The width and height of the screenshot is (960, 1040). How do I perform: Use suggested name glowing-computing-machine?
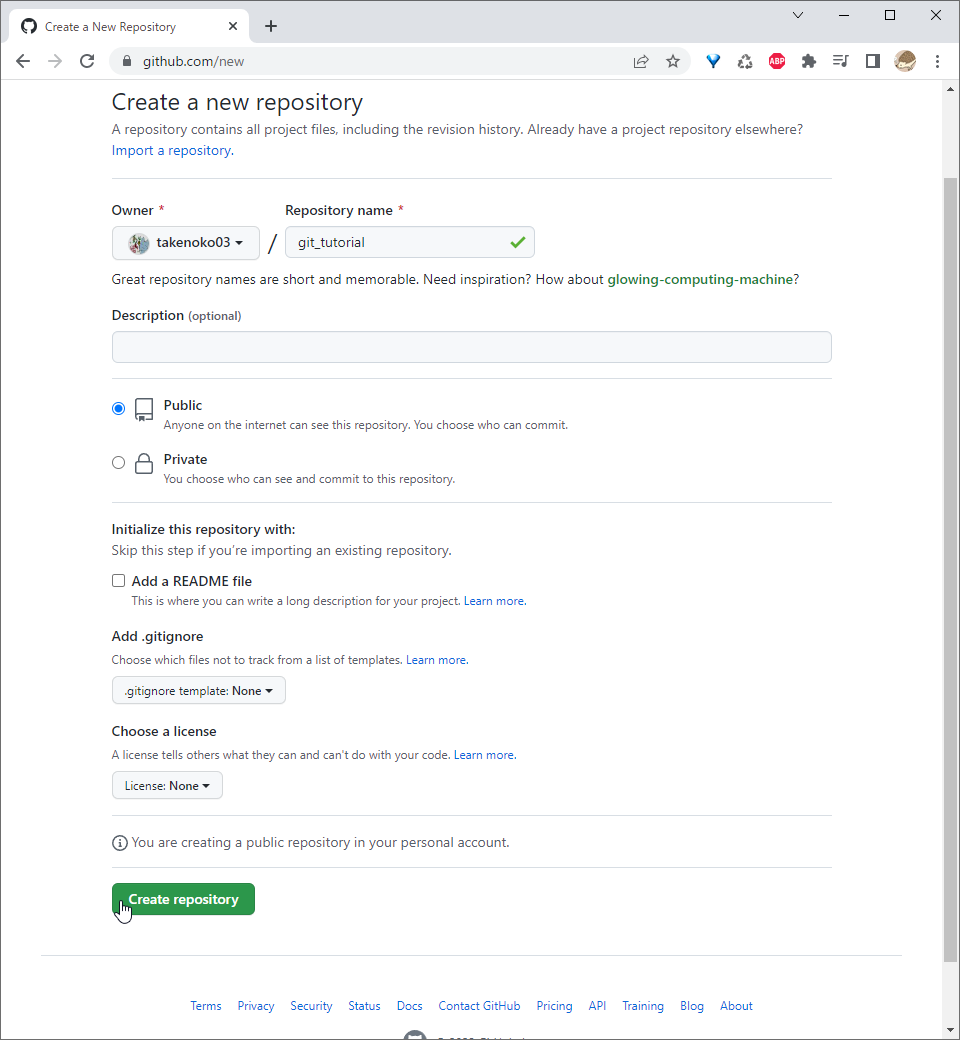[700, 279]
